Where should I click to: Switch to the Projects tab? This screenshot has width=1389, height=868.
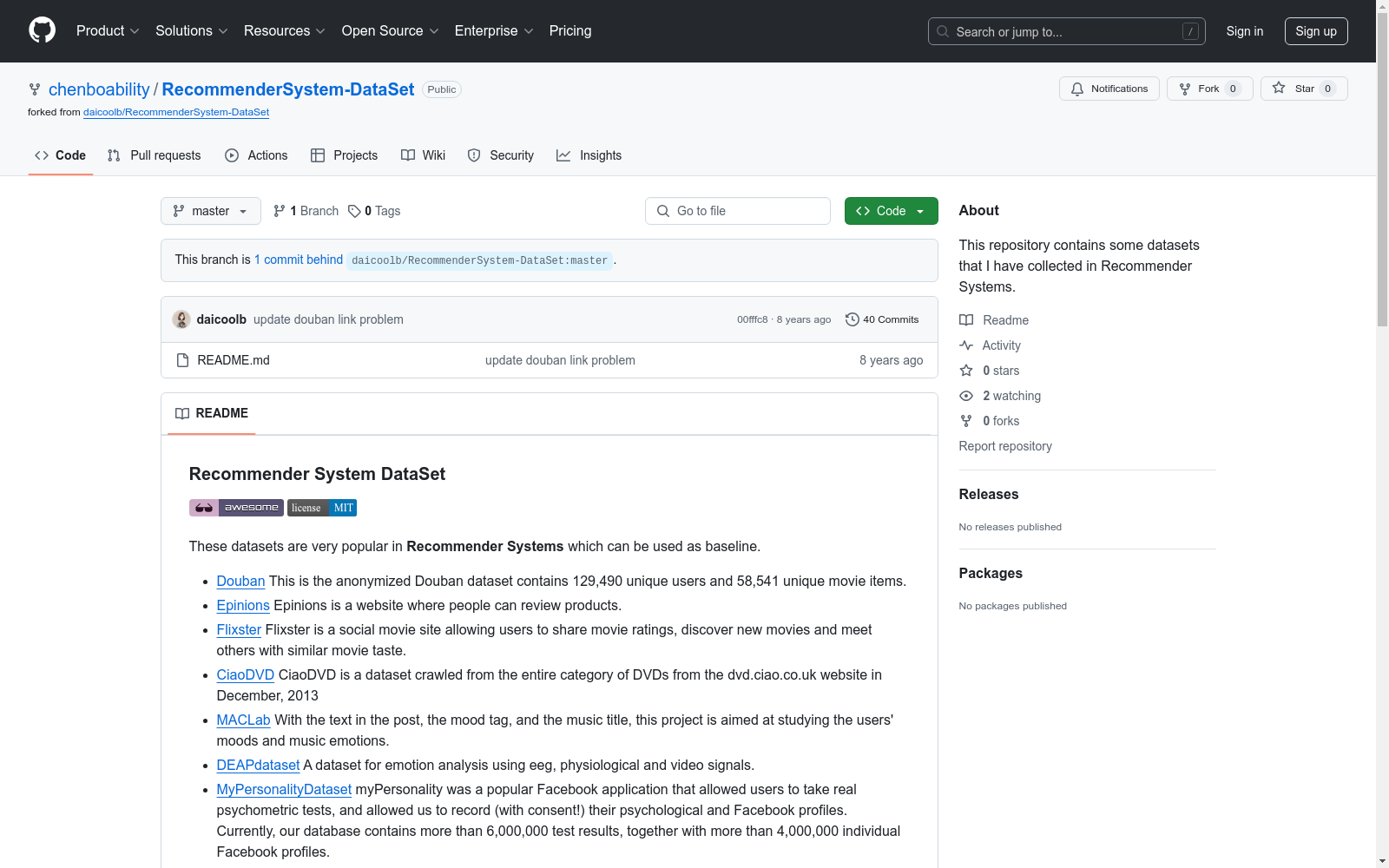344,155
